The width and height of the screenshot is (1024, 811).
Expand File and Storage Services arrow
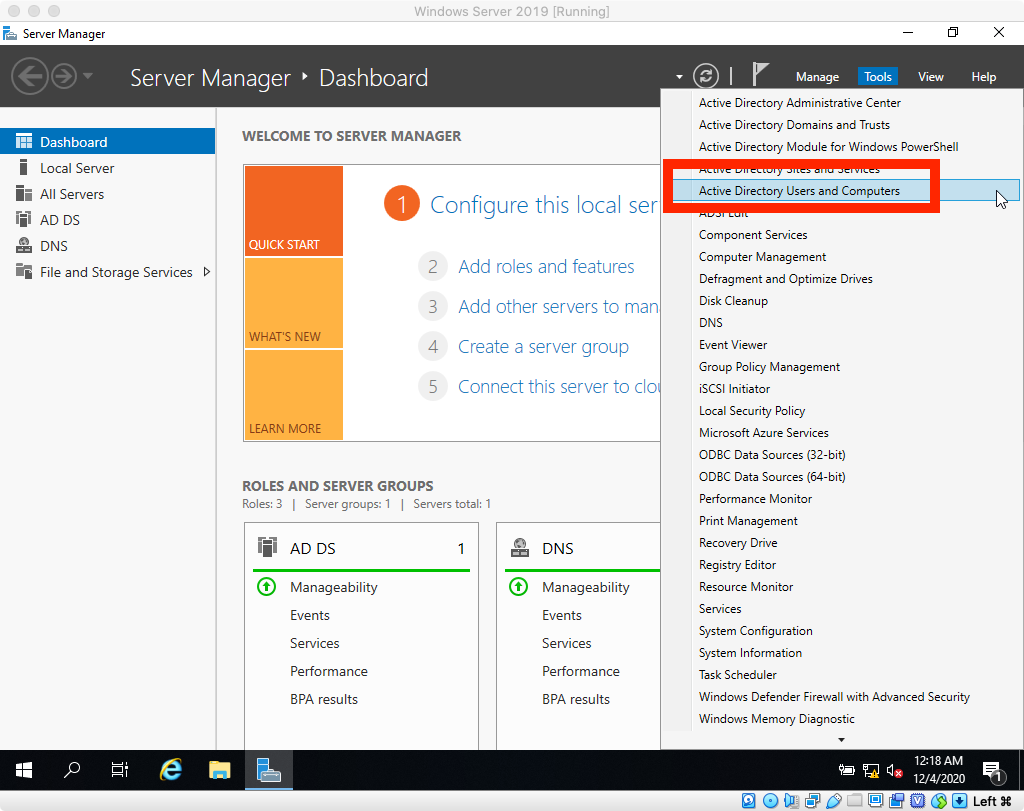207,272
